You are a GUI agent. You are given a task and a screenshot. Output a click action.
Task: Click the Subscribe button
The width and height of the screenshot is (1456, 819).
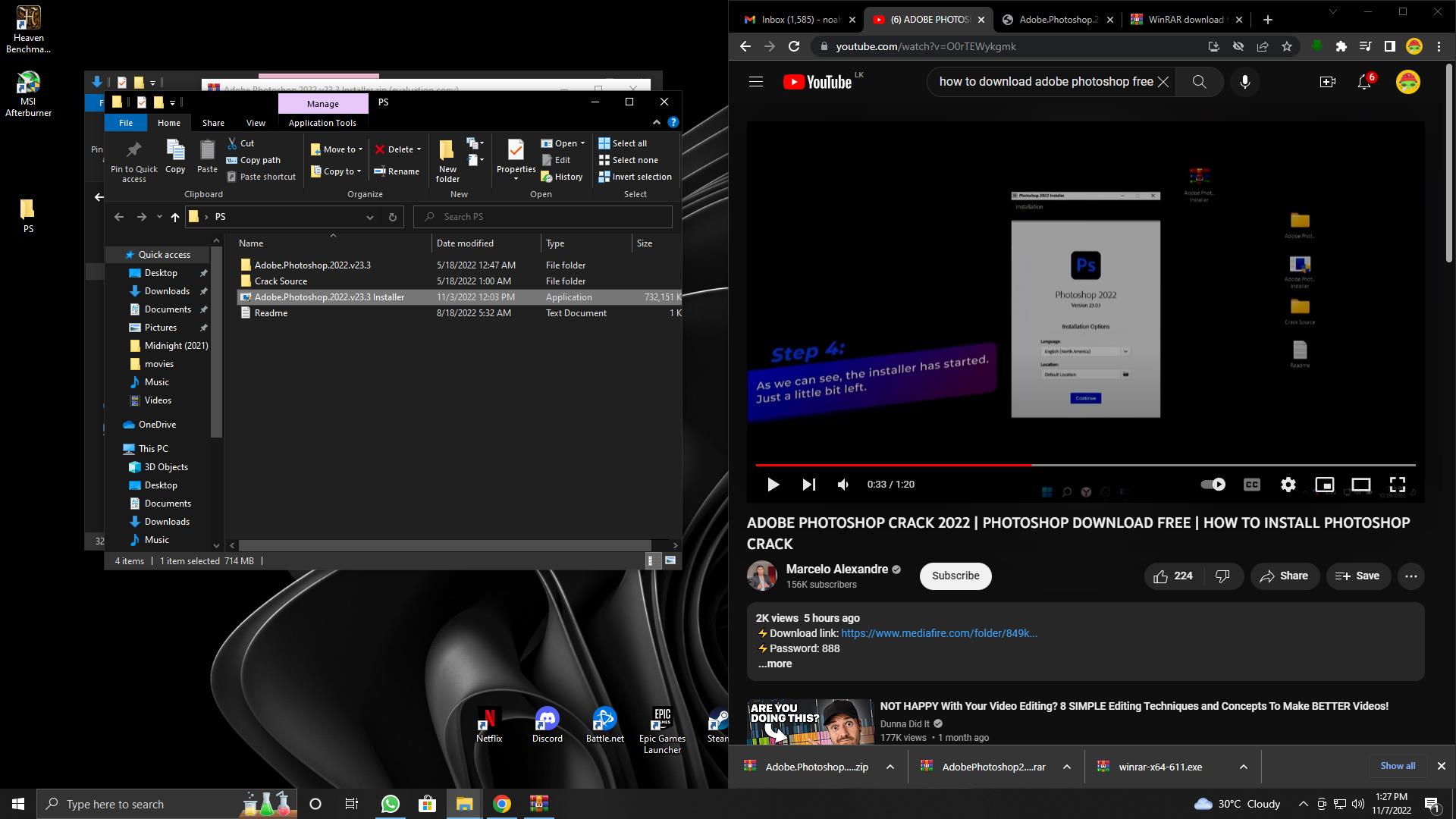[955, 576]
